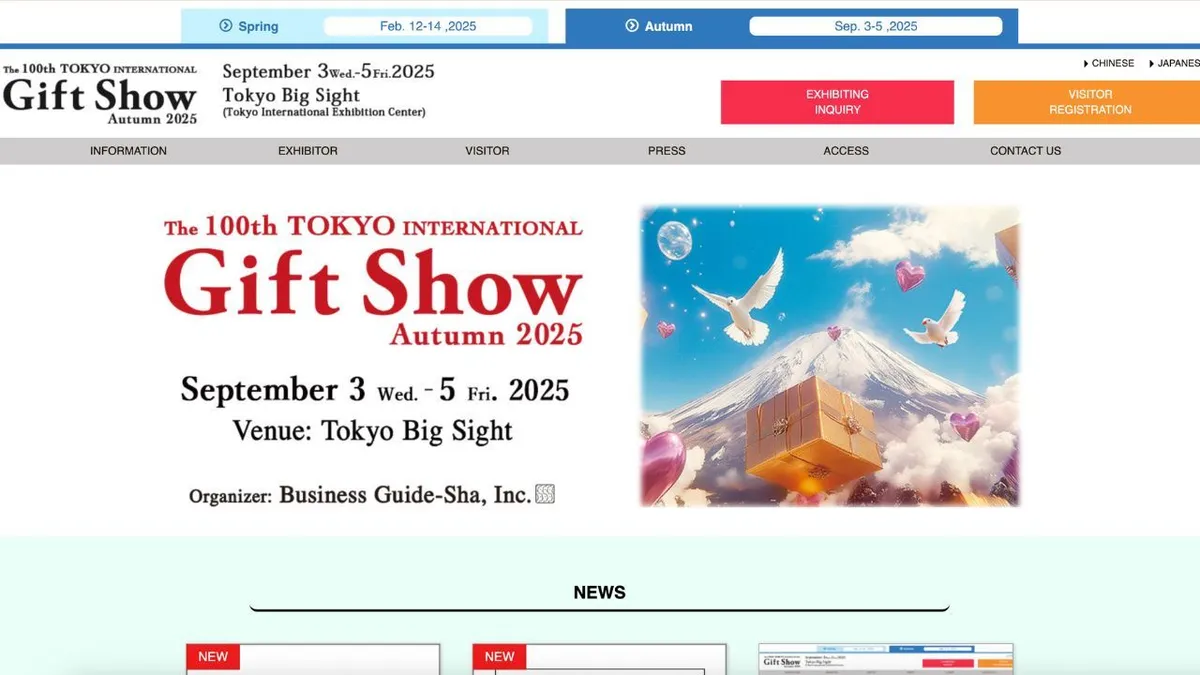Click the first news card NEW badge
This screenshot has height=675, width=1200.
click(213, 657)
